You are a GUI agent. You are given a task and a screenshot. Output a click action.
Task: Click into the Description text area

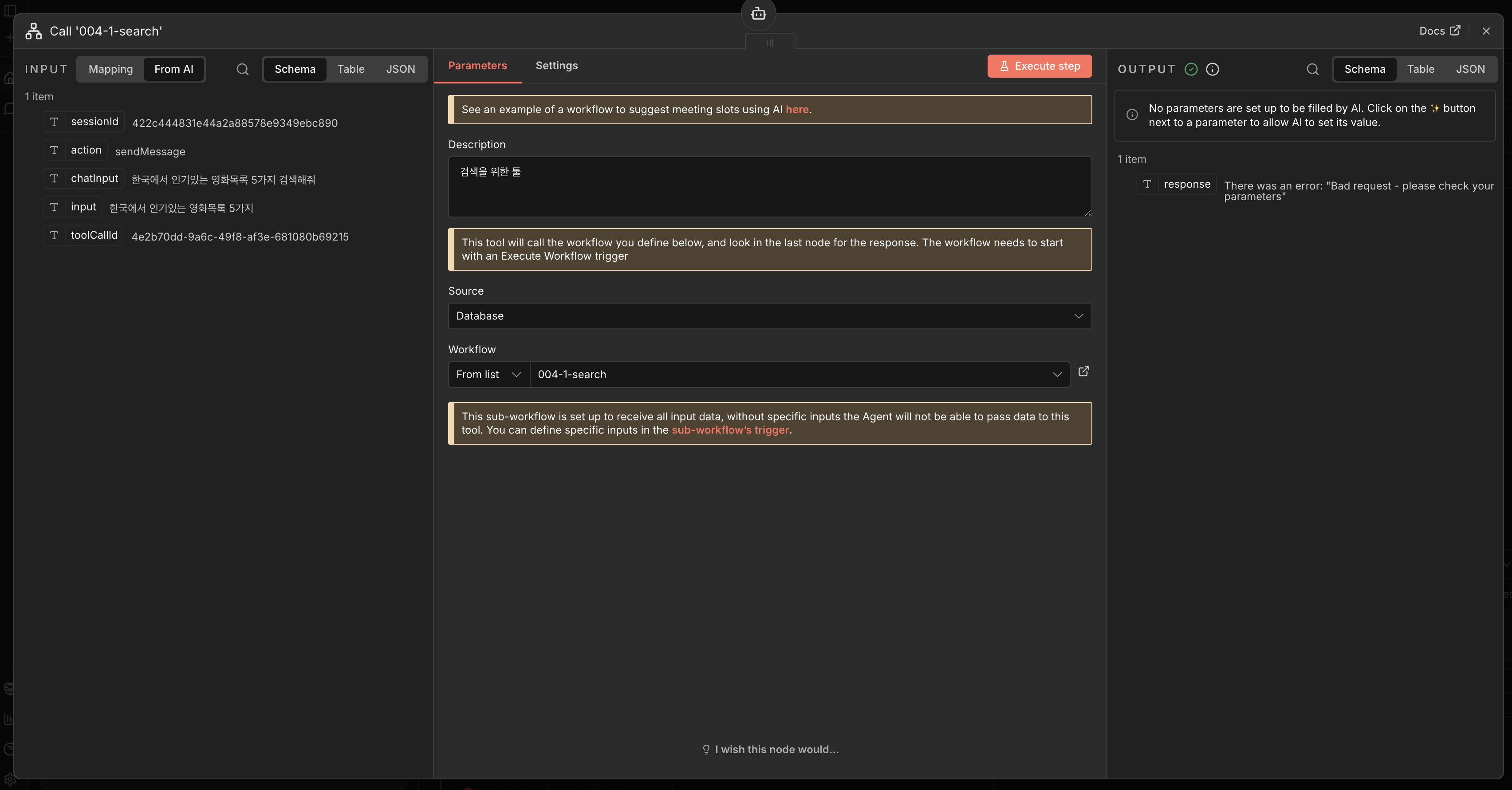769,187
